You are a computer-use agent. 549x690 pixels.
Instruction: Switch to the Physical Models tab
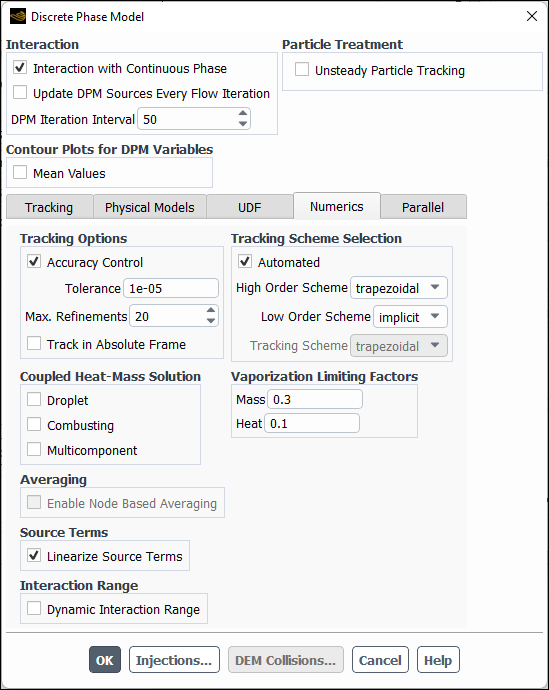tap(150, 207)
